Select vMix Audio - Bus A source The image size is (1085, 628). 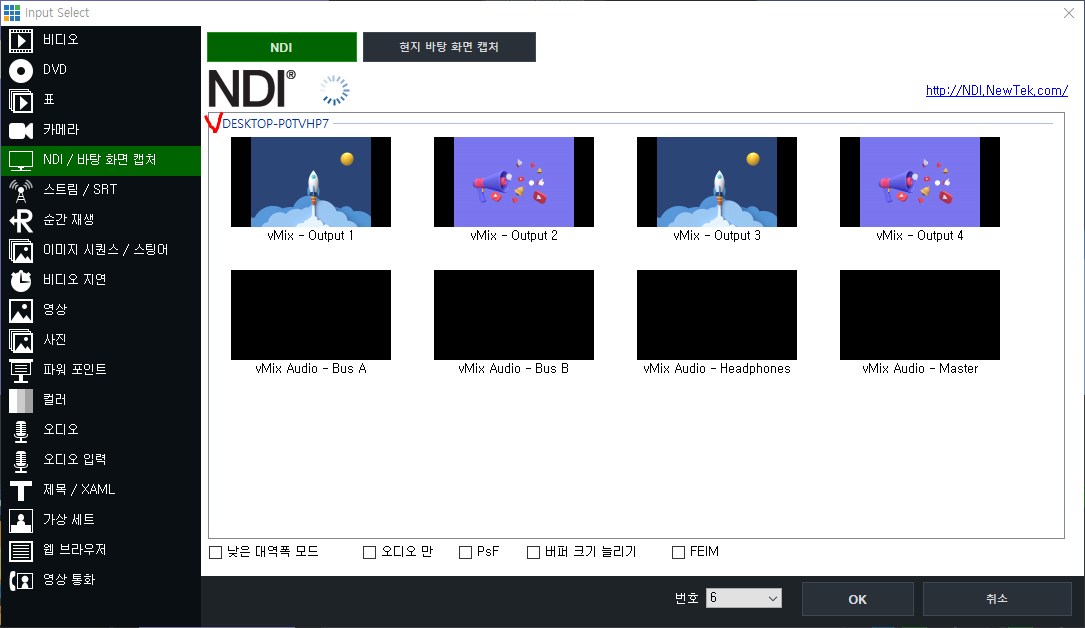coord(311,315)
